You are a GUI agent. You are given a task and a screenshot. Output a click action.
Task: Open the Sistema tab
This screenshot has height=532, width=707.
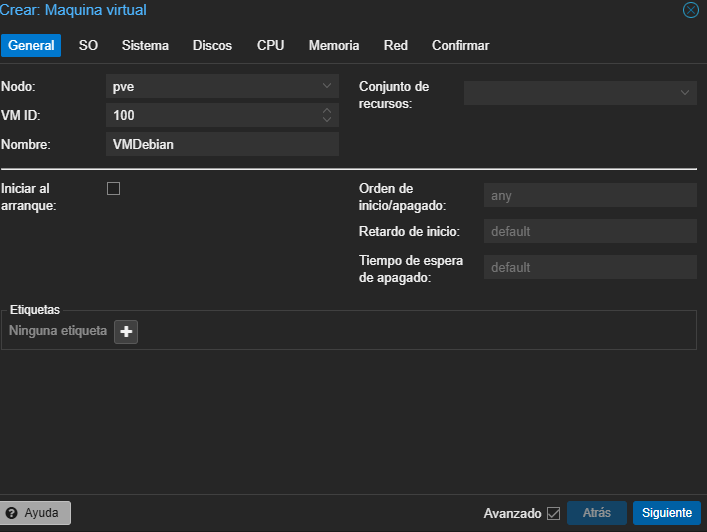[x=145, y=46]
